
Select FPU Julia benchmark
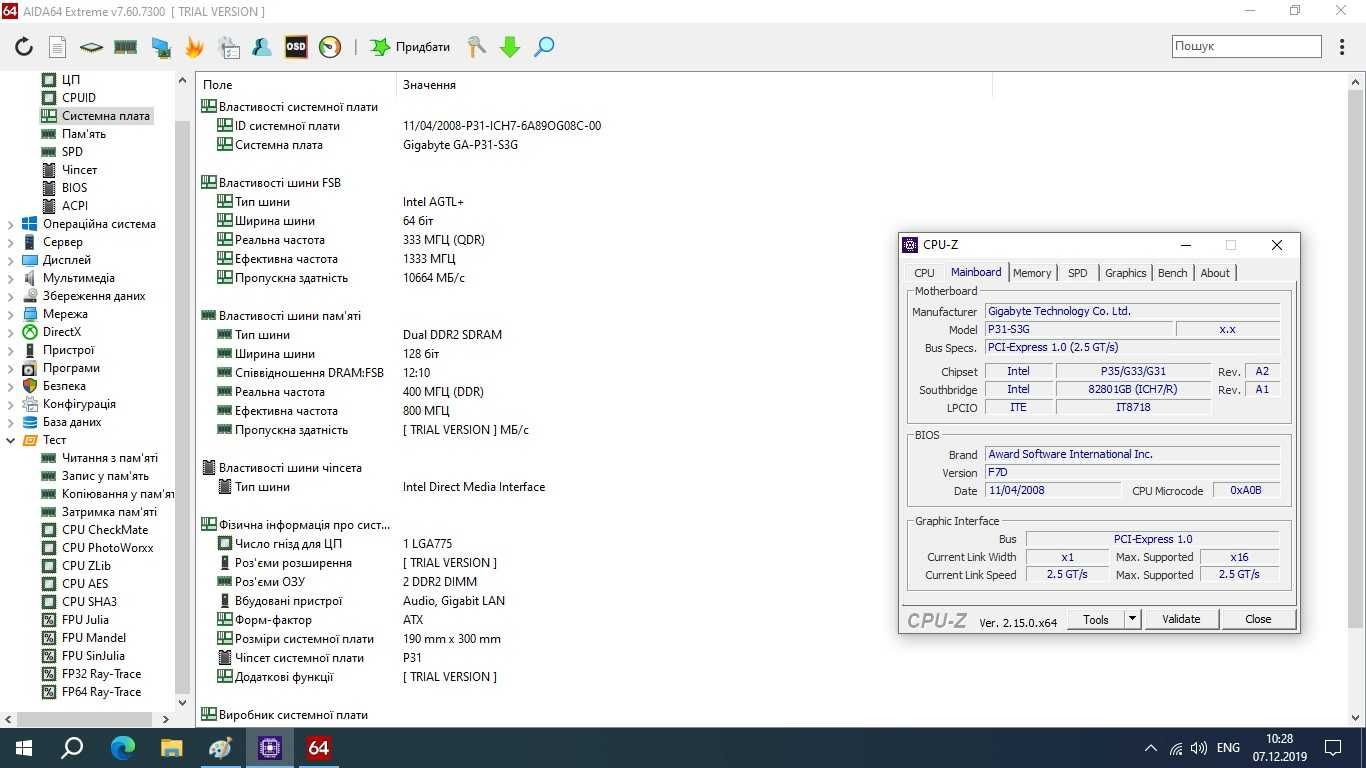pyautogui.click(x=85, y=620)
